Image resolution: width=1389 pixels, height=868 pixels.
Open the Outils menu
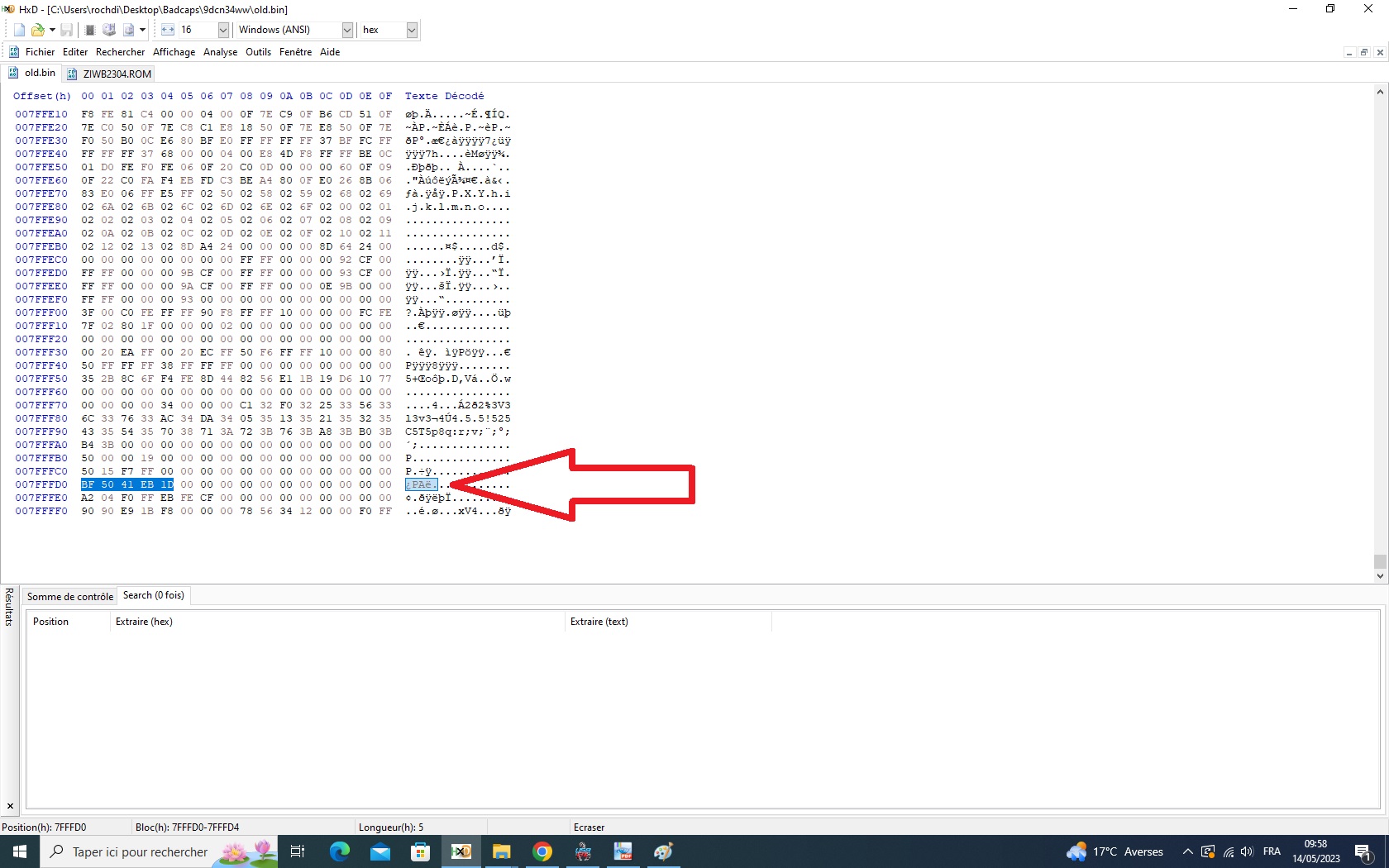(259, 52)
